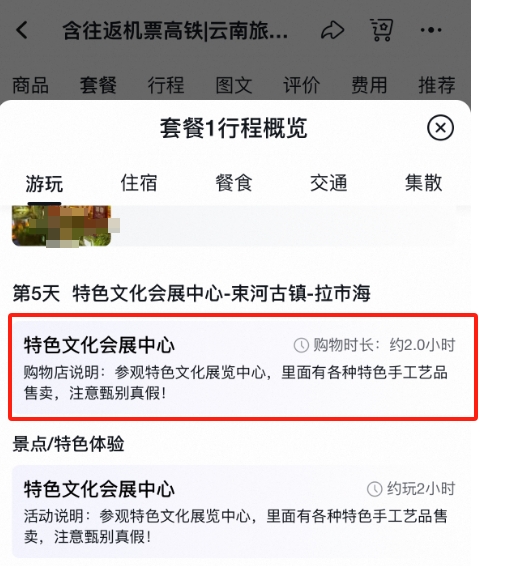
Task: Tap the back arrow icon
Action: click(22, 30)
